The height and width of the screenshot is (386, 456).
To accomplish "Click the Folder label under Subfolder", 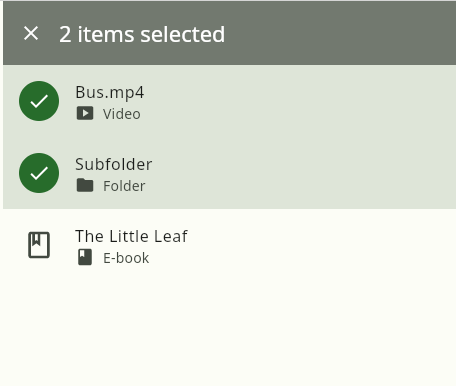I will tap(124, 186).
